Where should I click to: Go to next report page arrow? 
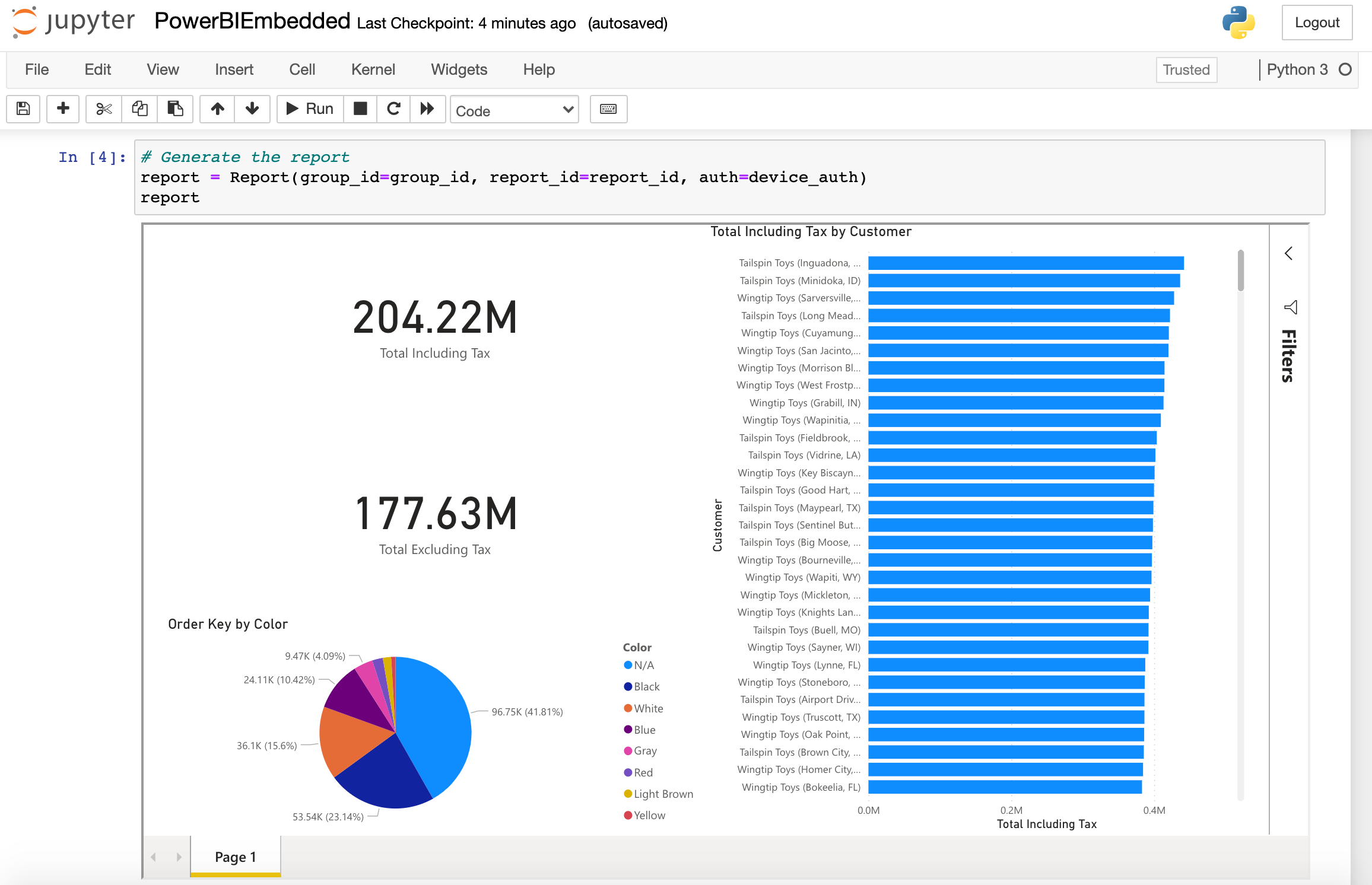(179, 857)
